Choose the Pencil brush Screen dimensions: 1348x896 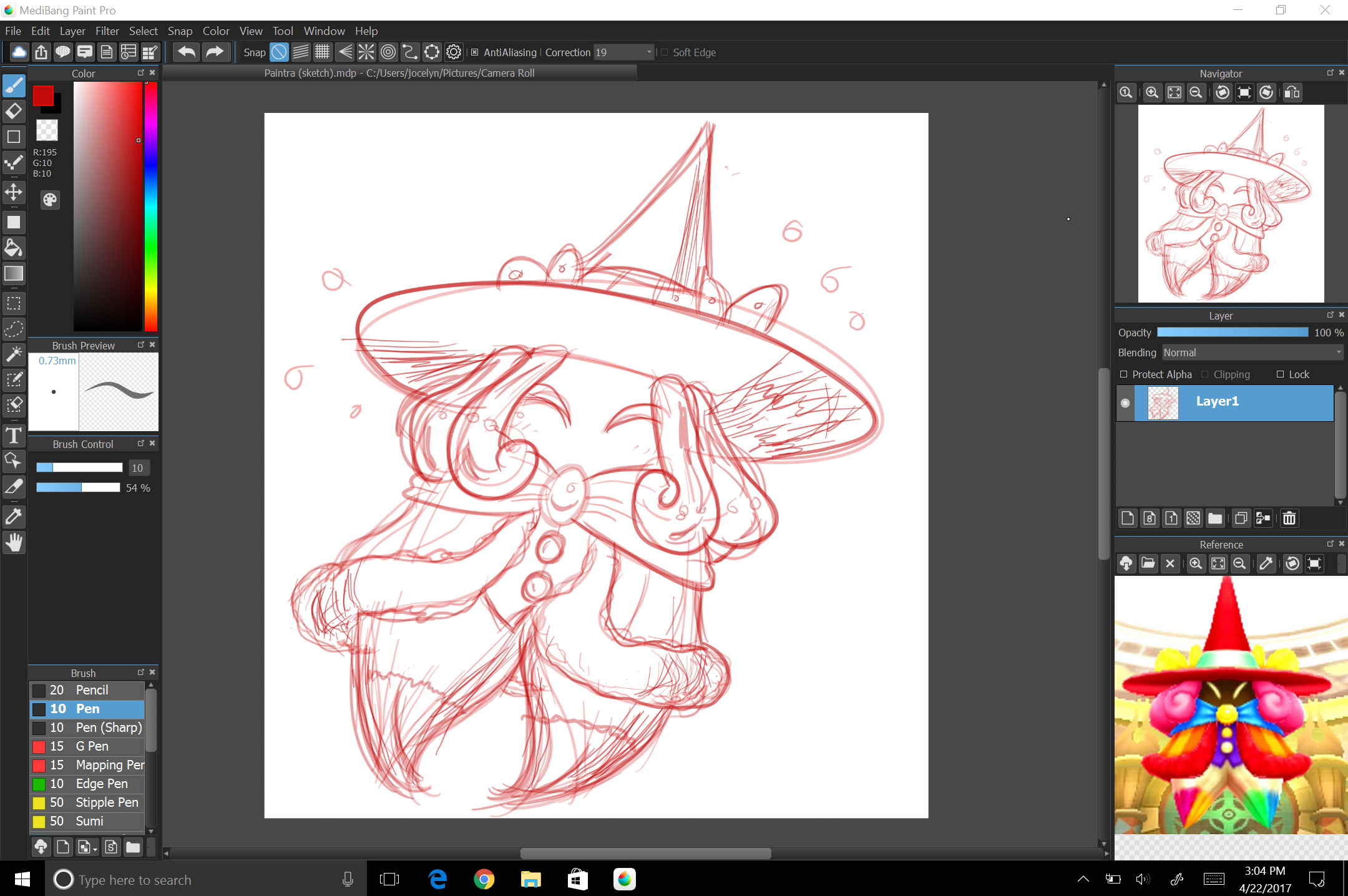87,690
